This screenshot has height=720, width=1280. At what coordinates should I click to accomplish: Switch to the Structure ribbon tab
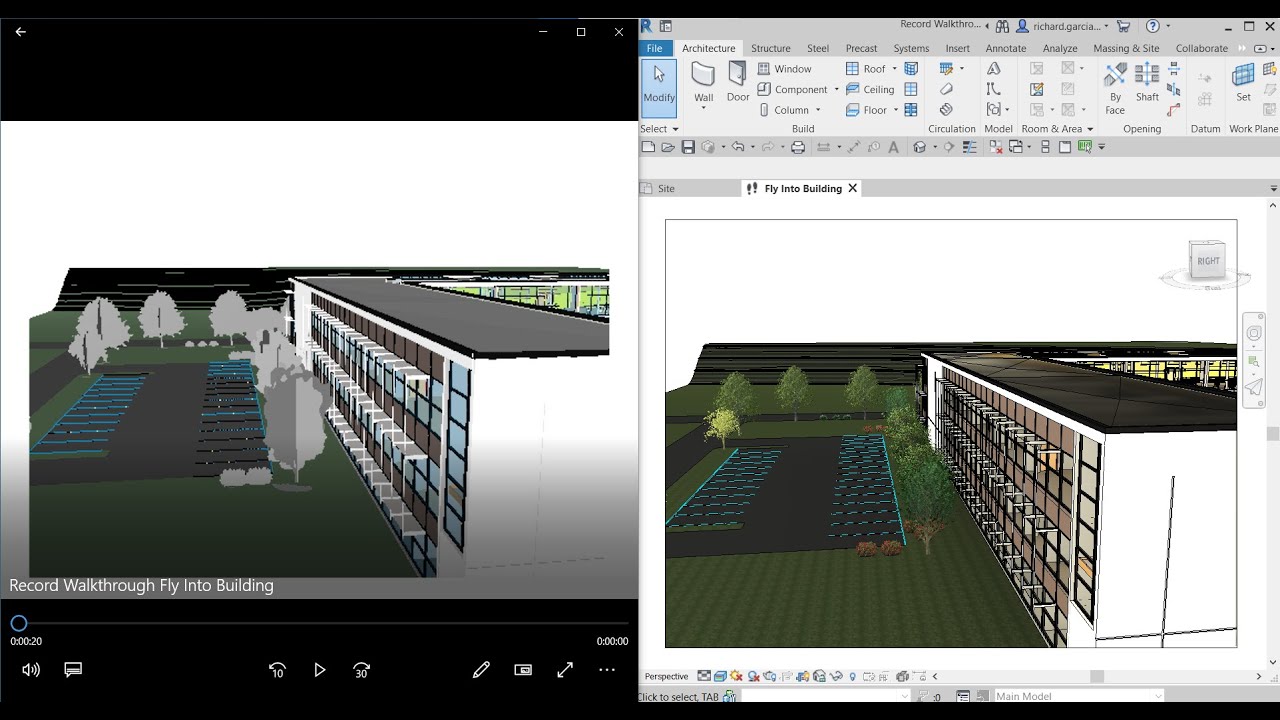coord(771,48)
